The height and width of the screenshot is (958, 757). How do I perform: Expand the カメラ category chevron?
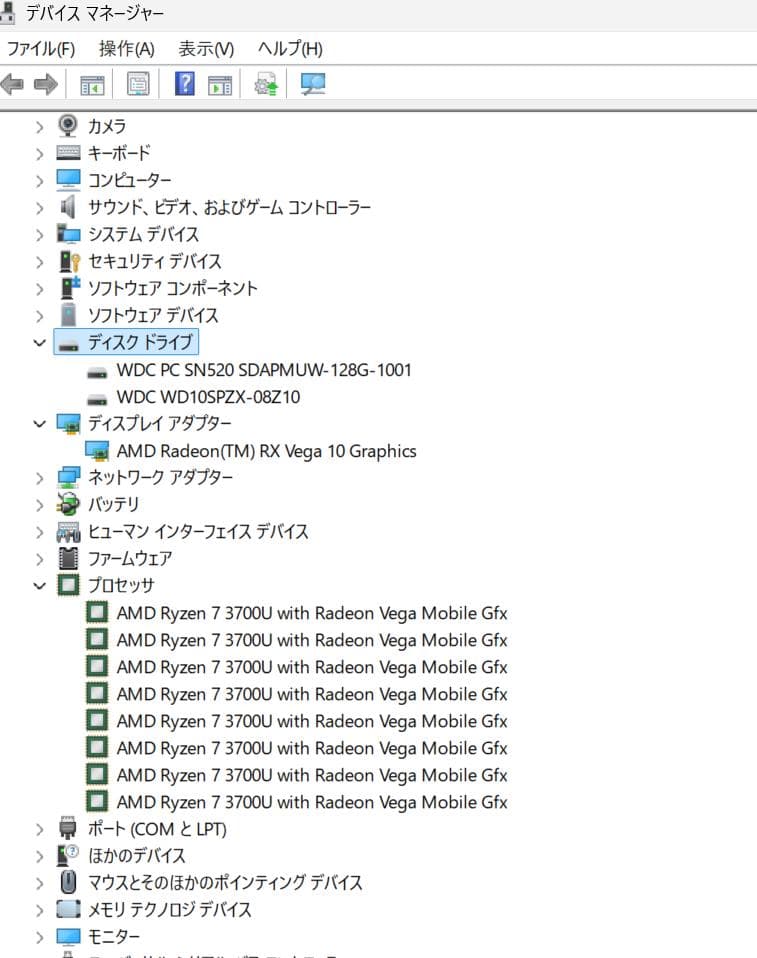[40, 126]
